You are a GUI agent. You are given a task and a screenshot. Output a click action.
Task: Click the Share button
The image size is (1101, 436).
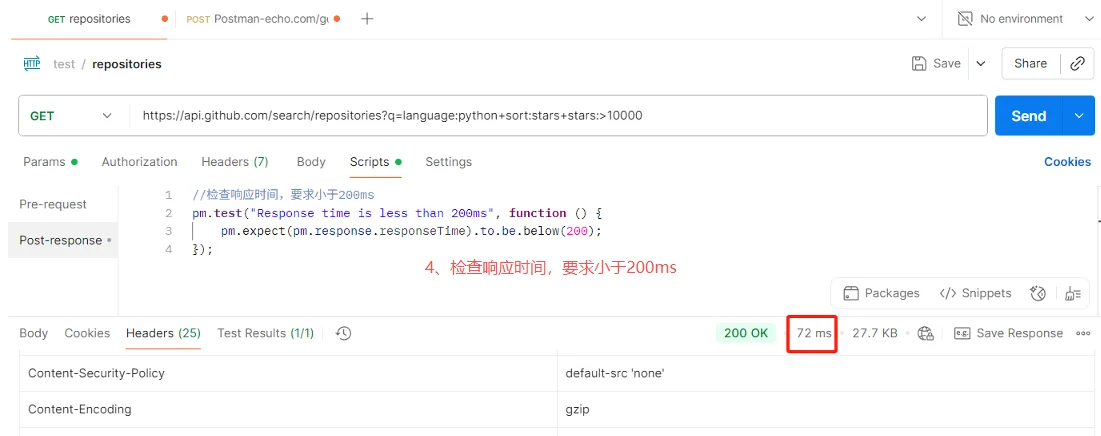coord(1030,63)
